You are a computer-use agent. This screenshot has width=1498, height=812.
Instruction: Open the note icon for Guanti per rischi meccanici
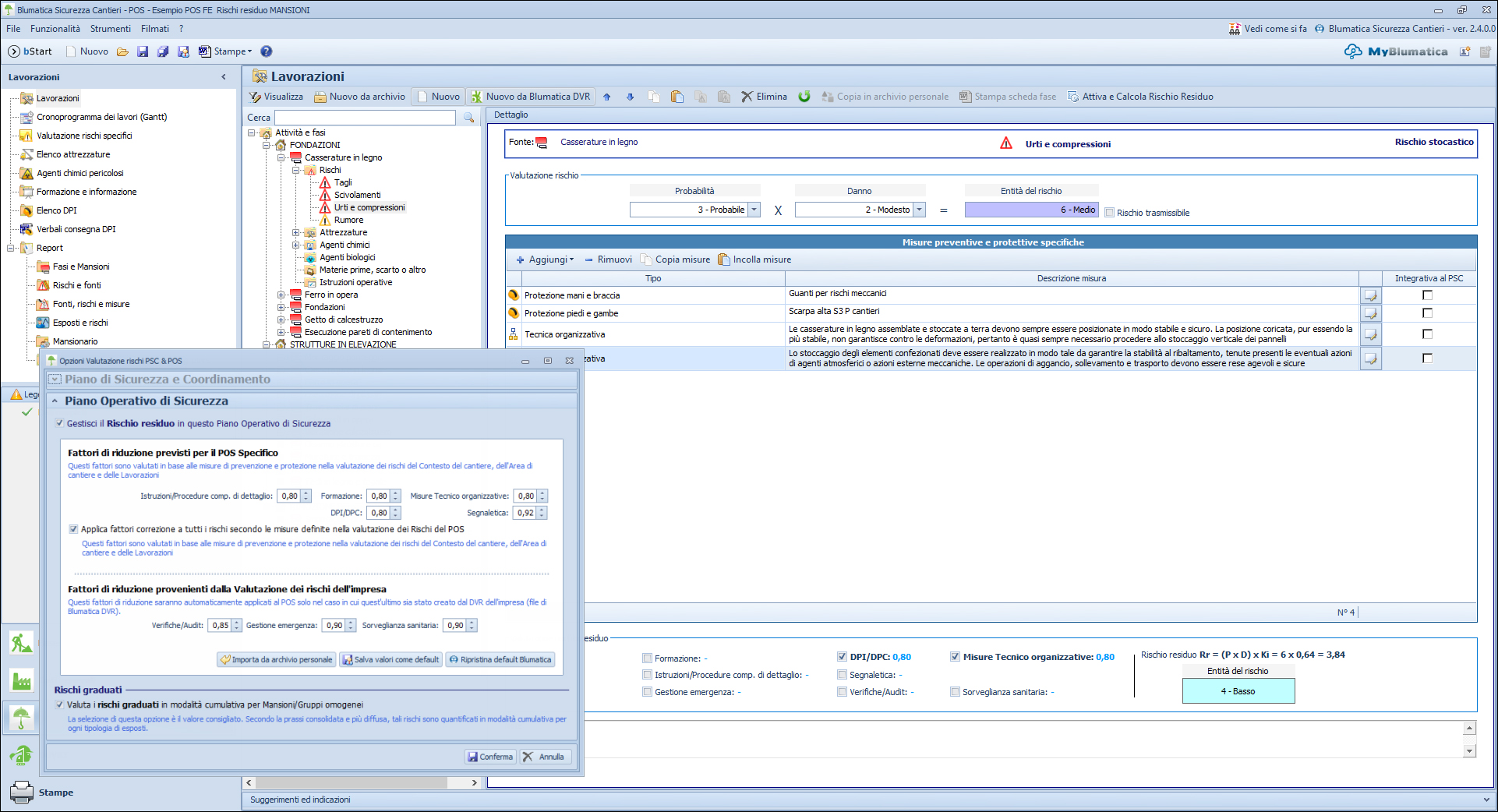(1370, 295)
